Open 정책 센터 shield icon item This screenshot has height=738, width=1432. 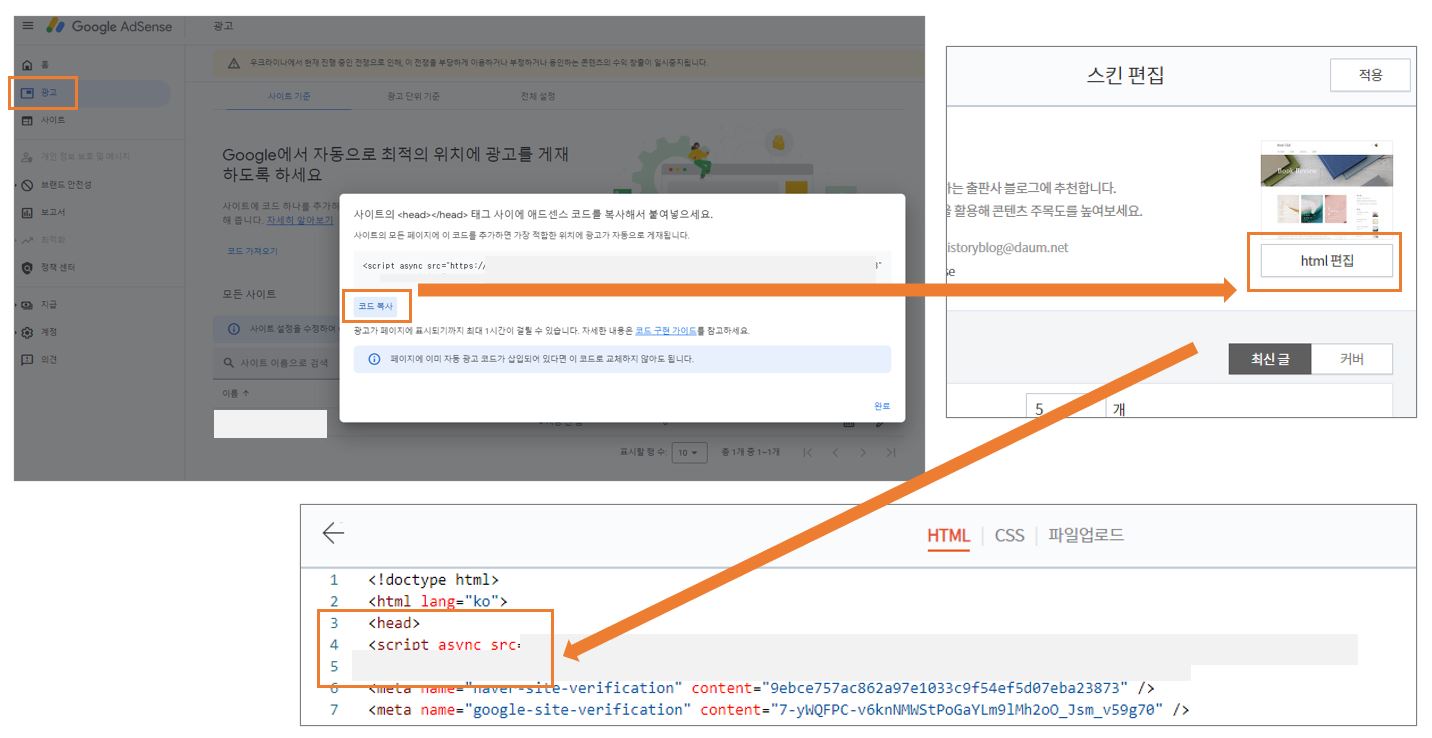tap(49, 268)
